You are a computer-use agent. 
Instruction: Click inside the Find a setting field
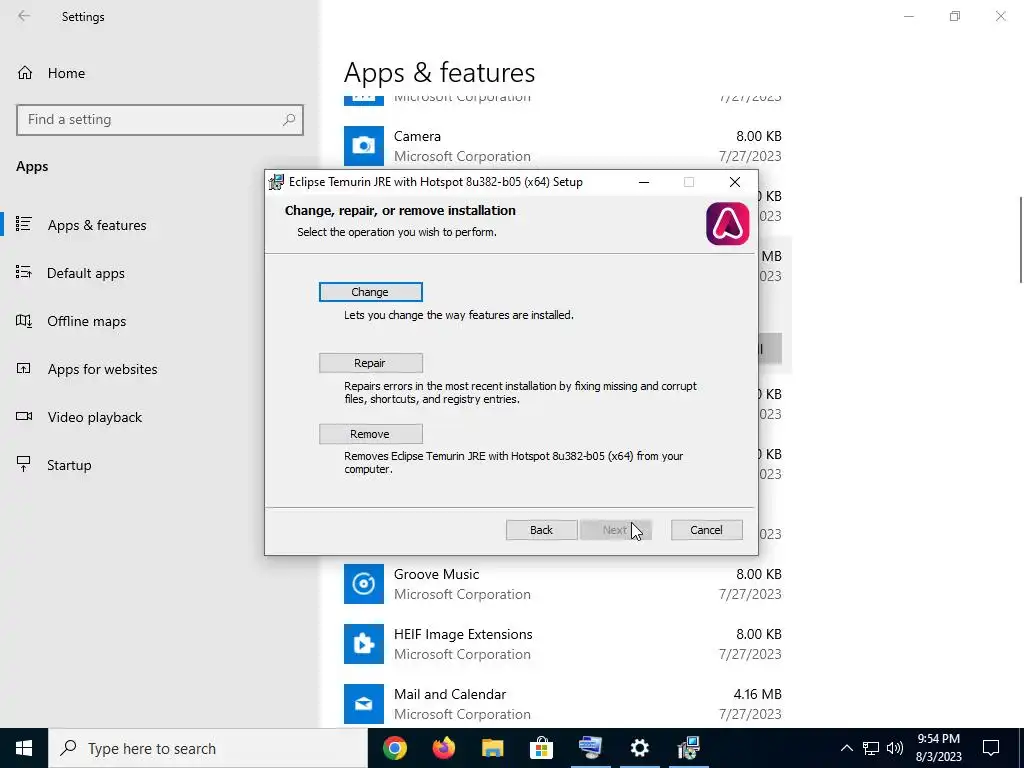coord(160,120)
